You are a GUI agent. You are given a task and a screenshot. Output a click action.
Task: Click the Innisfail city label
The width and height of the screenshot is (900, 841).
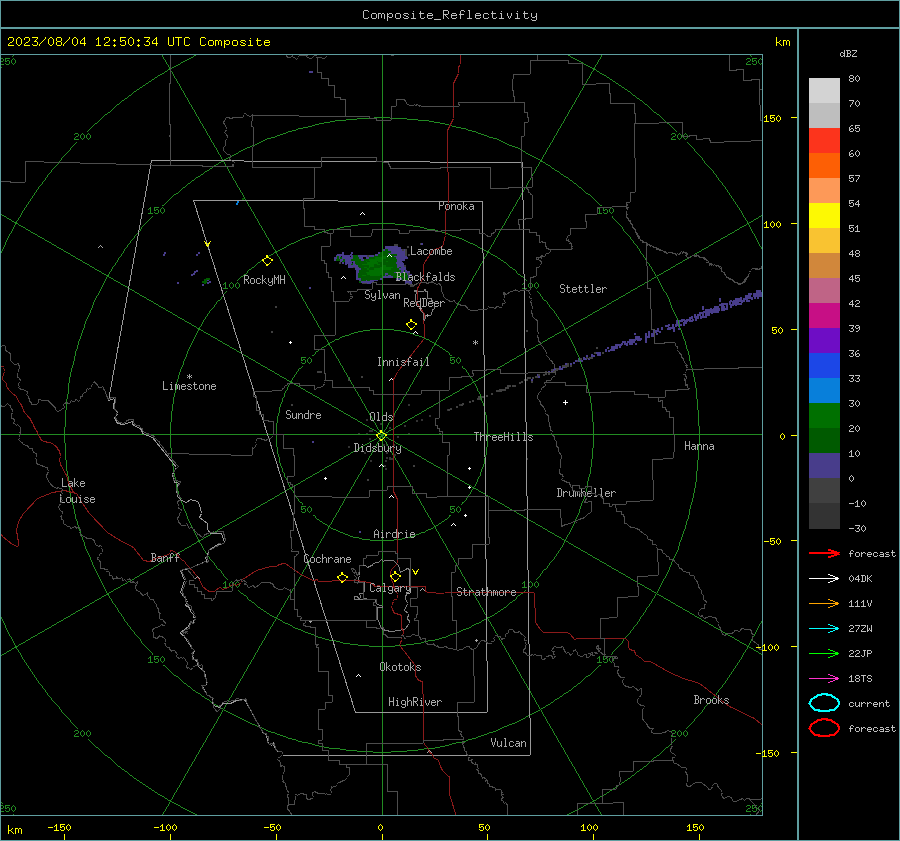403,362
